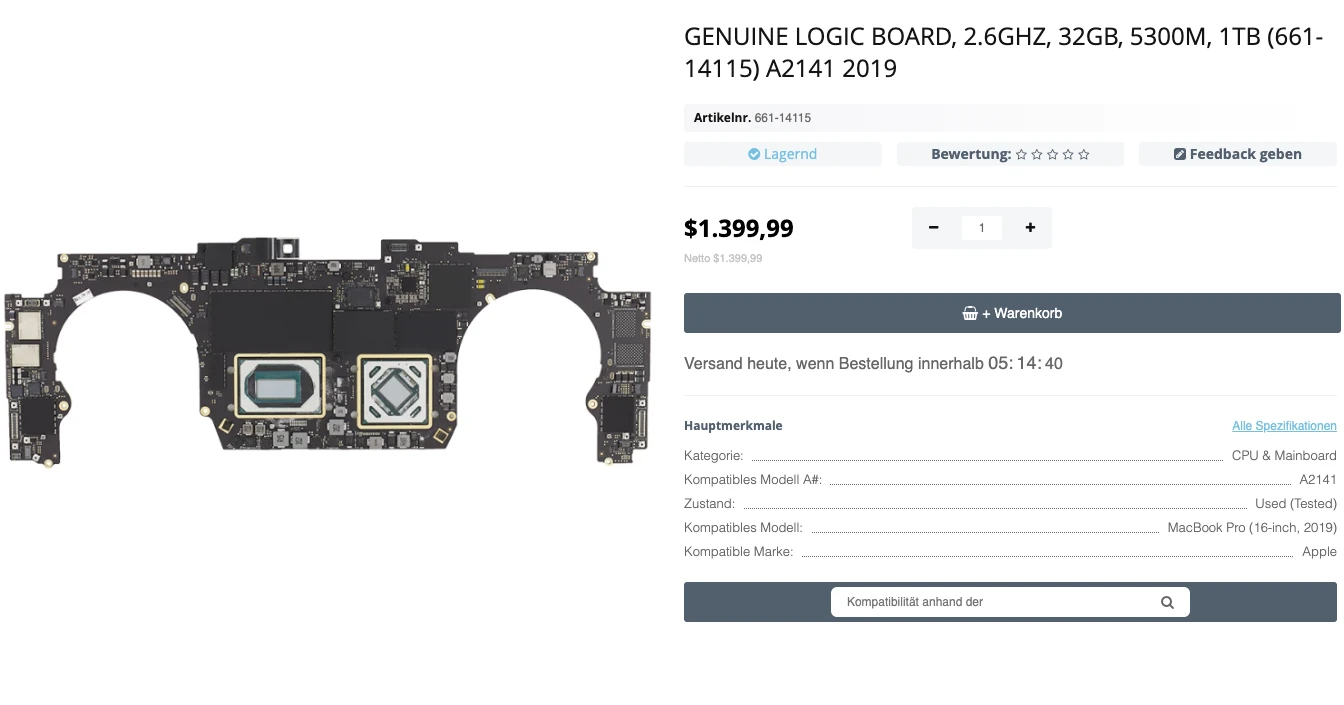1344x705 pixels.
Task: Select the A2141 compatible model value
Action: pyautogui.click(x=1317, y=479)
